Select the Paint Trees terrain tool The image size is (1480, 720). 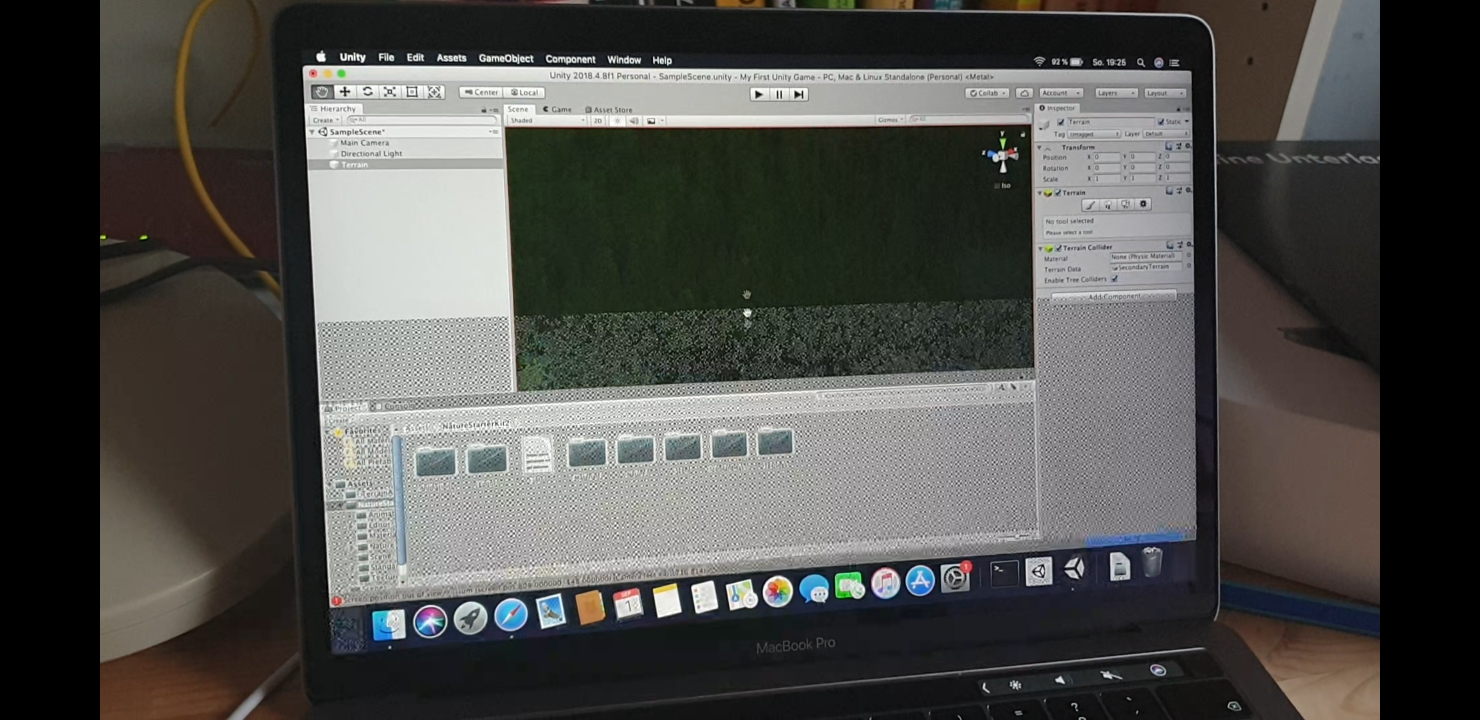[1108, 205]
